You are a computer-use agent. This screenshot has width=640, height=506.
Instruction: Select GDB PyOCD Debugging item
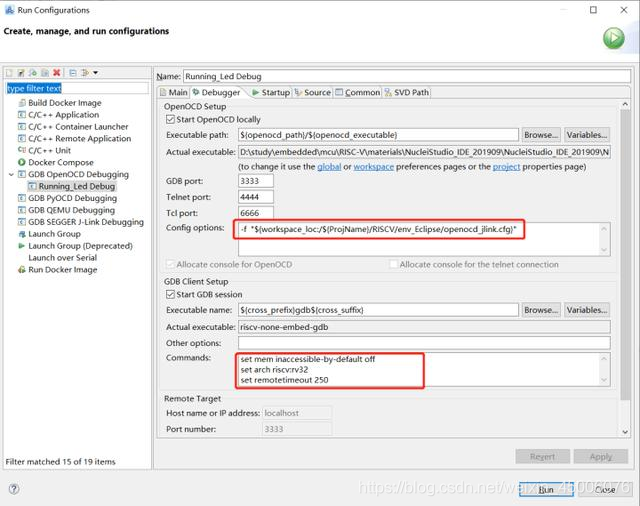pyautogui.click(x=68, y=198)
